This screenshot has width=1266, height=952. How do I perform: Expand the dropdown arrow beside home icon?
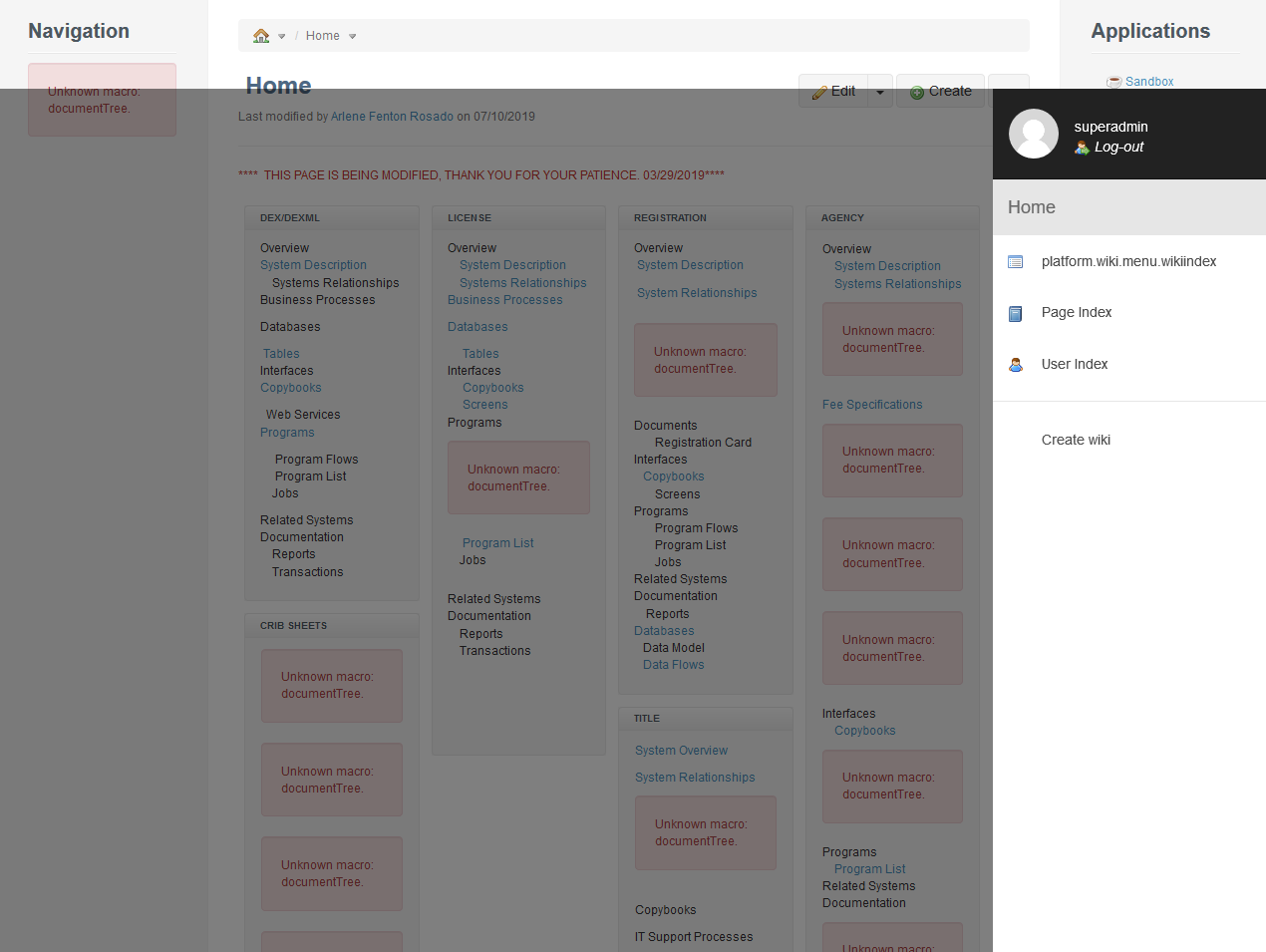point(282,37)
